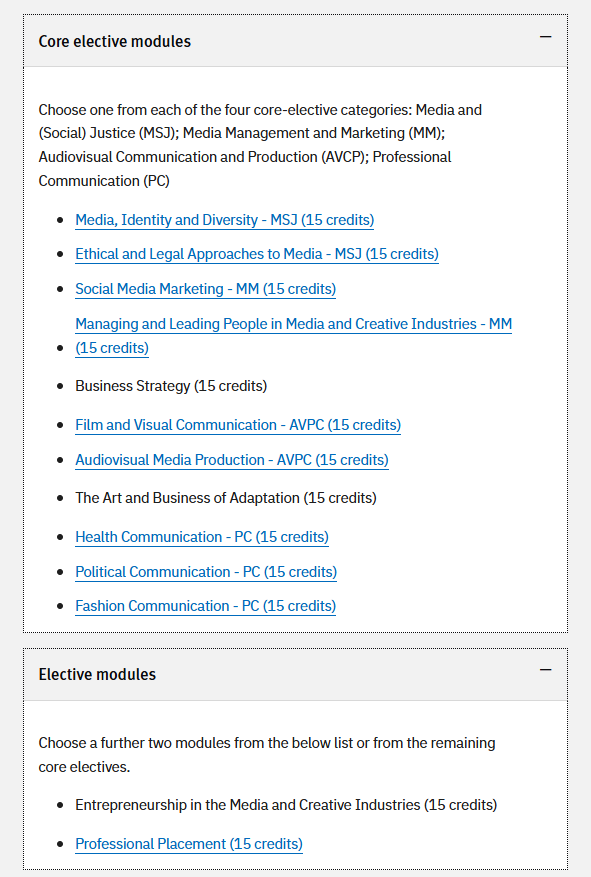Click the 'Choose a further two modules' paragraph
The image size is (591, 877).
pyautogui.click(x=267, y=755)
